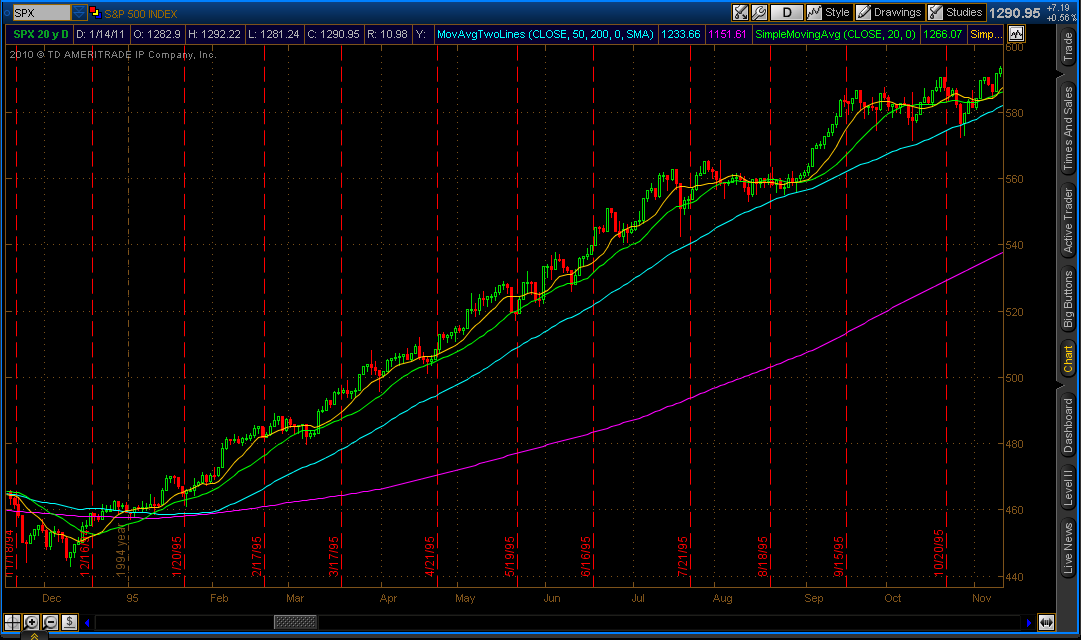Expand the double chevron panel at bottom left

pyautogui.click(x=34, y=636)
